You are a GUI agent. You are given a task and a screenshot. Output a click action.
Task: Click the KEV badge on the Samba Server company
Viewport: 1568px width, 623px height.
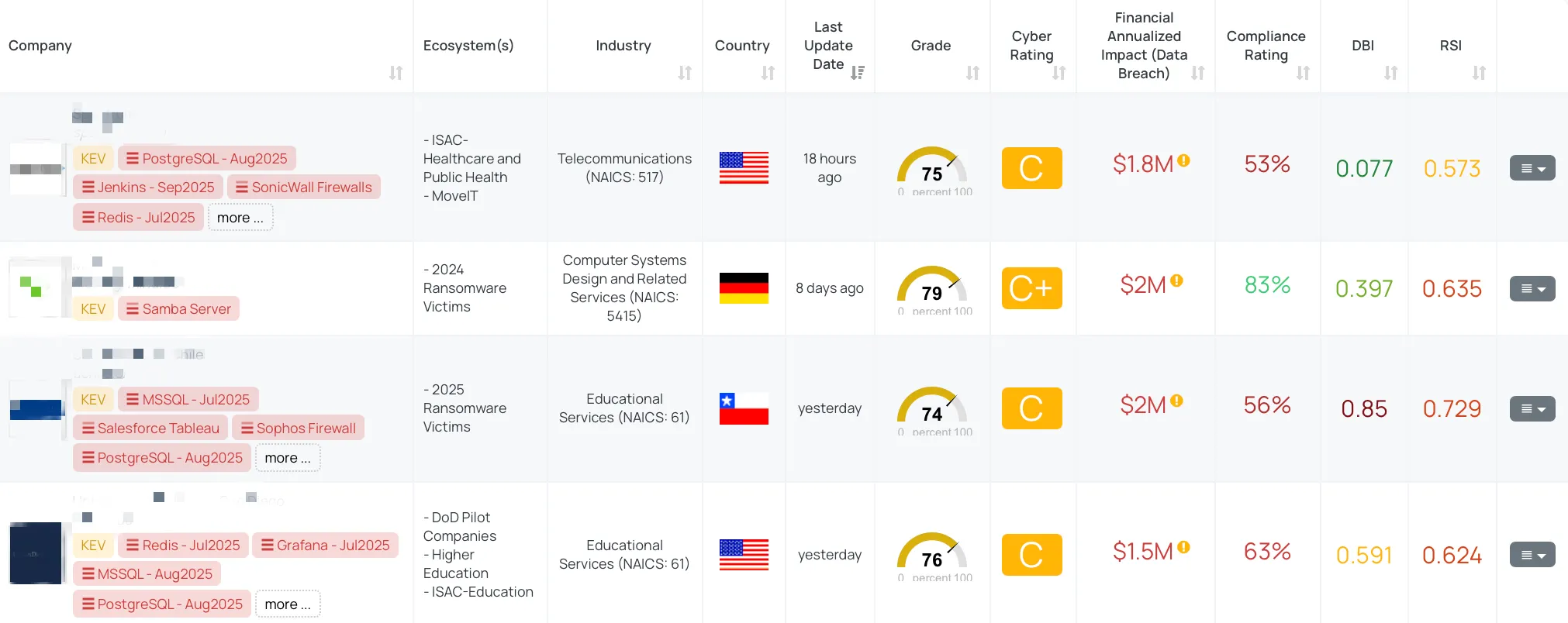(x=93, y=308)
